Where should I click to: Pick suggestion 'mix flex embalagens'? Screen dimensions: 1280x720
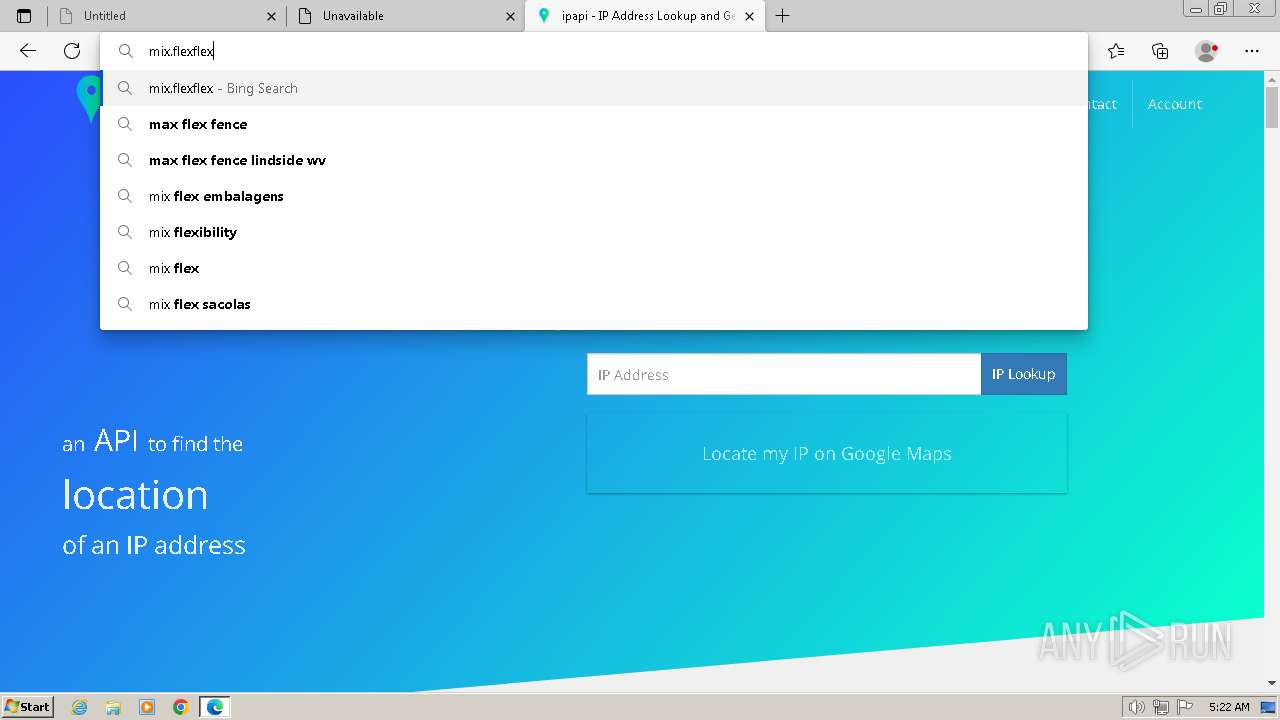click(594, 196)
